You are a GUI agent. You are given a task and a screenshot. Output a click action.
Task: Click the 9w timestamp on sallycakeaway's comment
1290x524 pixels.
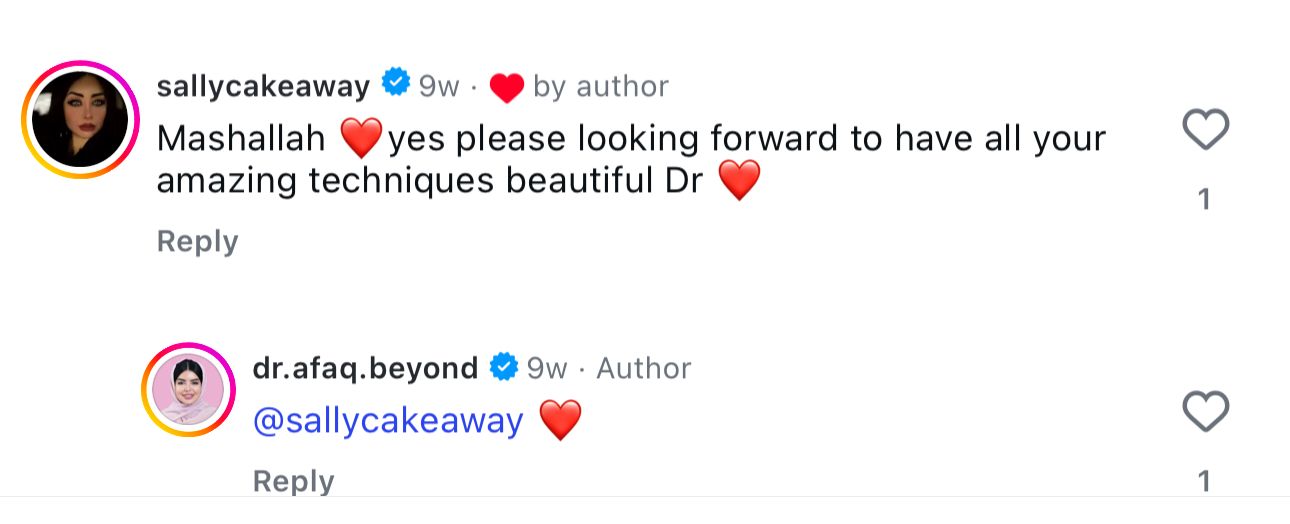coord(439,87)
